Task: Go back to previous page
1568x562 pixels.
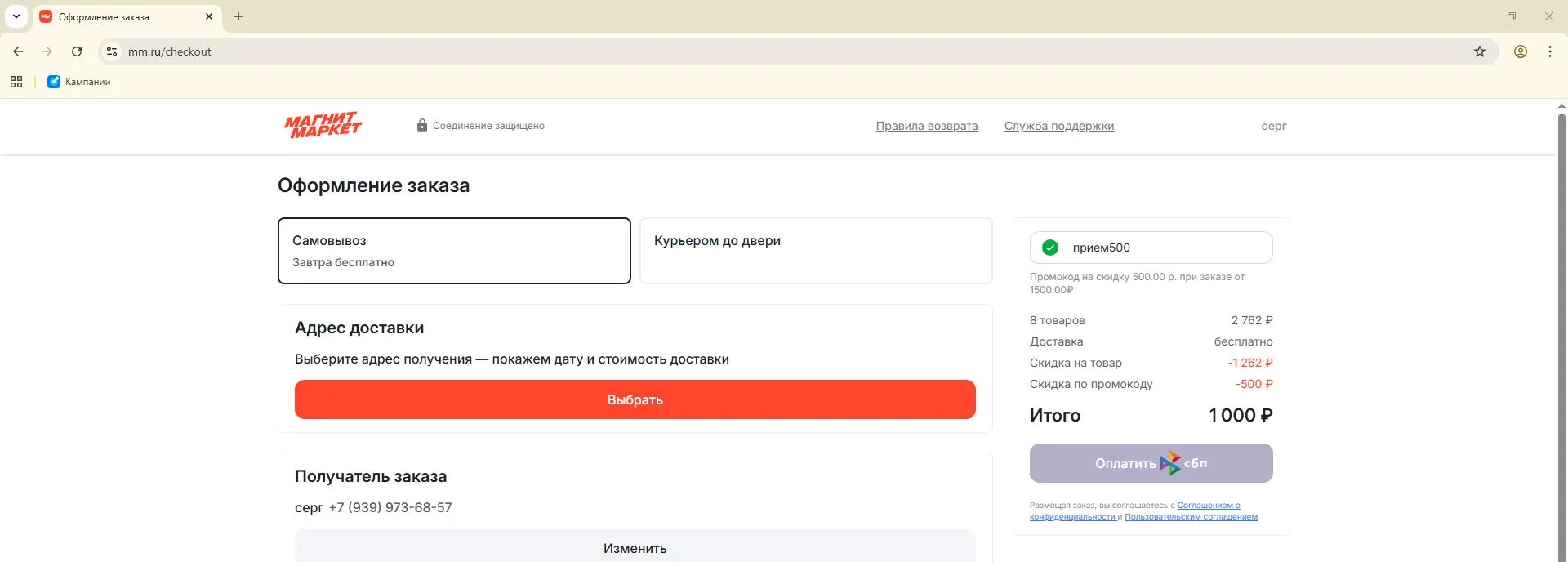Action: [18, 51]
